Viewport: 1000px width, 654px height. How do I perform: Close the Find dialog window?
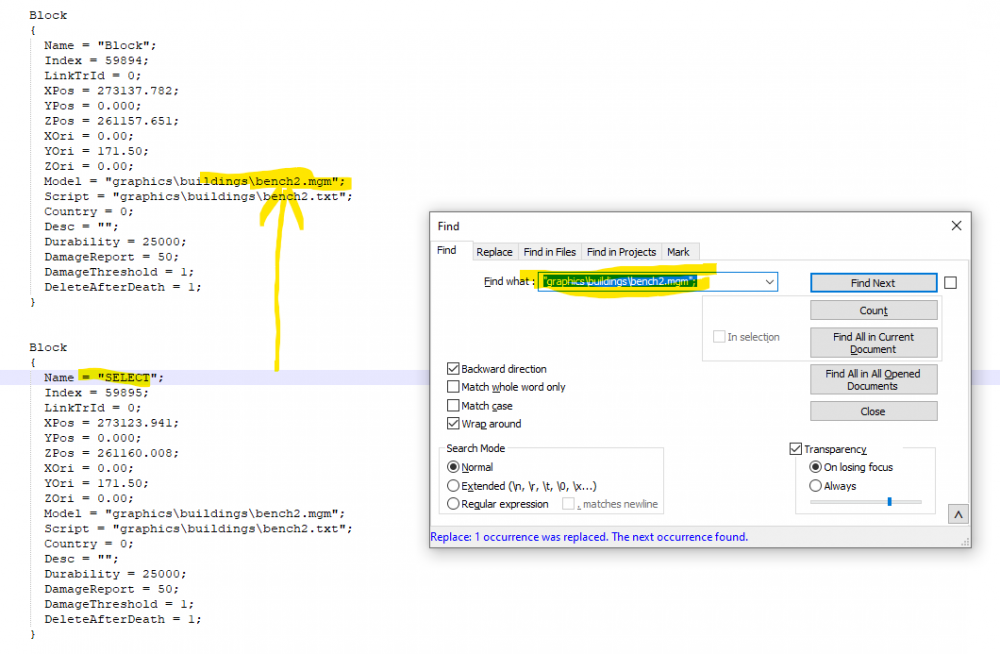pos(956,226)
